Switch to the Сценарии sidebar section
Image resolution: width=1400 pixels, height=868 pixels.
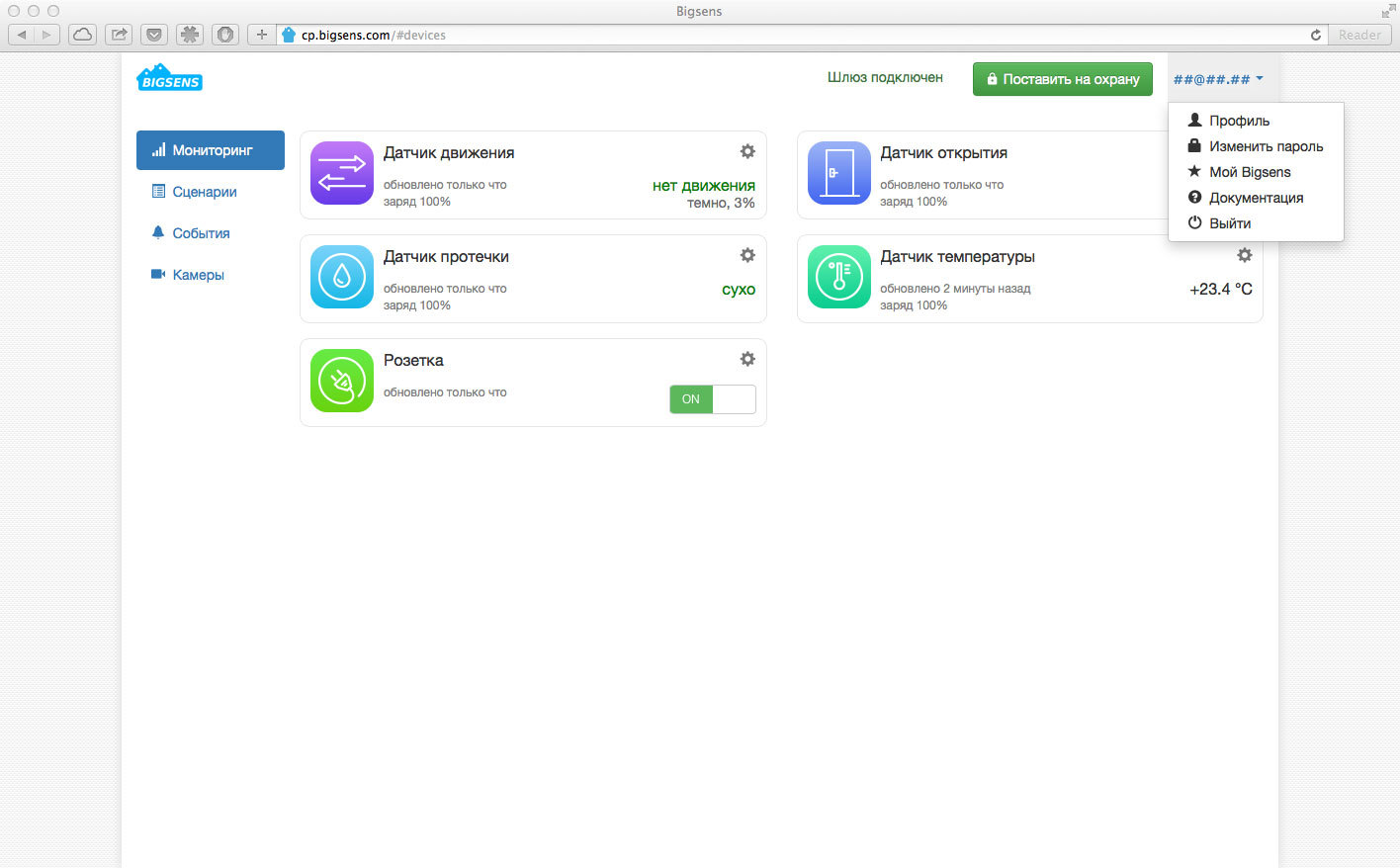tap(211, 192)
